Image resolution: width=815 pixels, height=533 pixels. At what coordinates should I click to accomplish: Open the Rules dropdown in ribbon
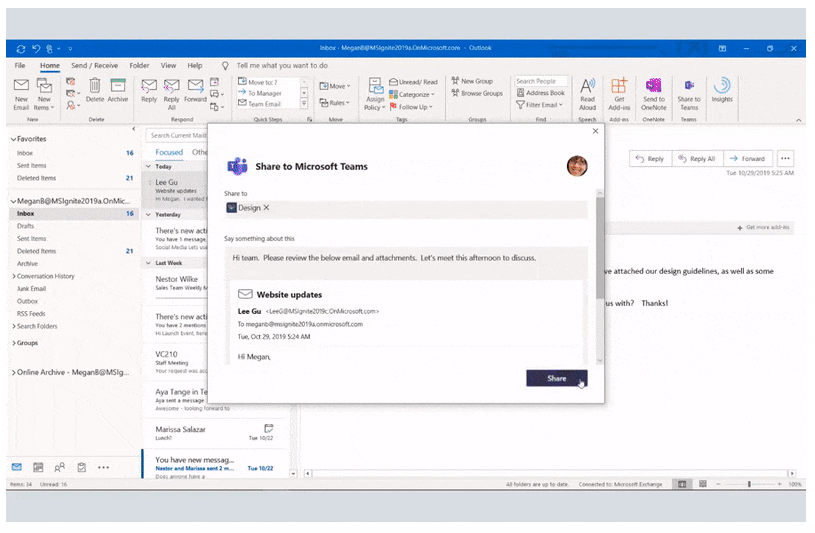(334, 102)
